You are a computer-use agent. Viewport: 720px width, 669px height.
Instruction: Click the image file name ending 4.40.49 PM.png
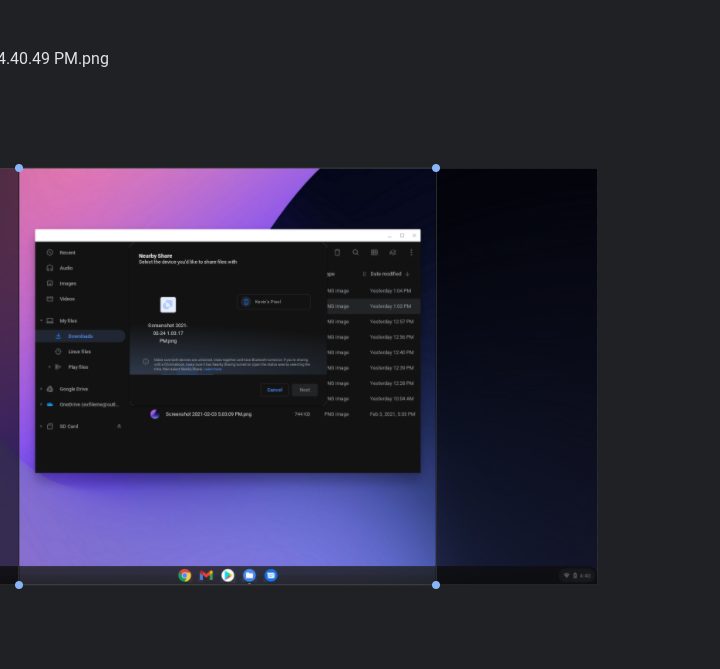click(54, 58)
